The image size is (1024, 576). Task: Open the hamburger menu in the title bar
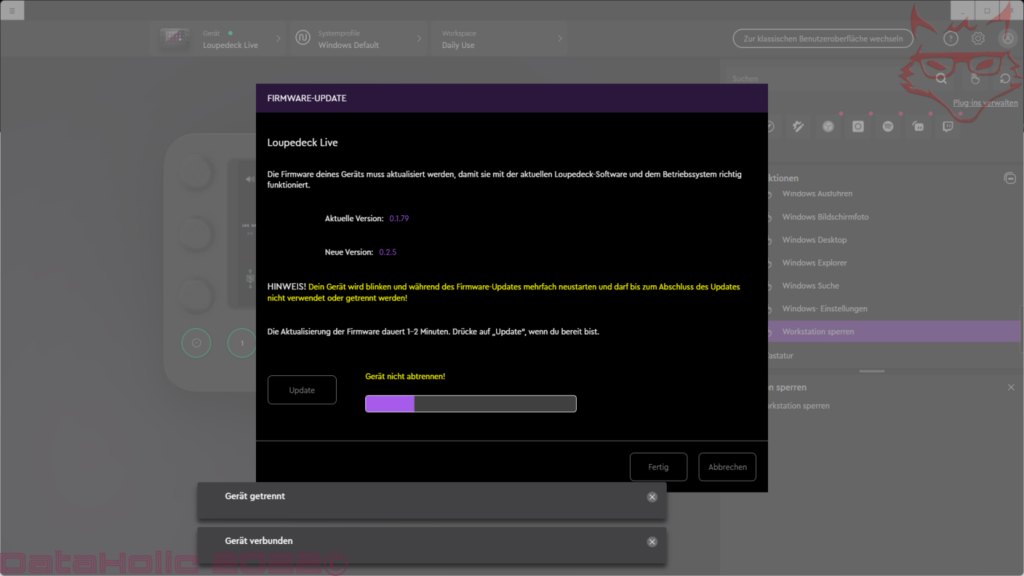(x=12, y=10)
